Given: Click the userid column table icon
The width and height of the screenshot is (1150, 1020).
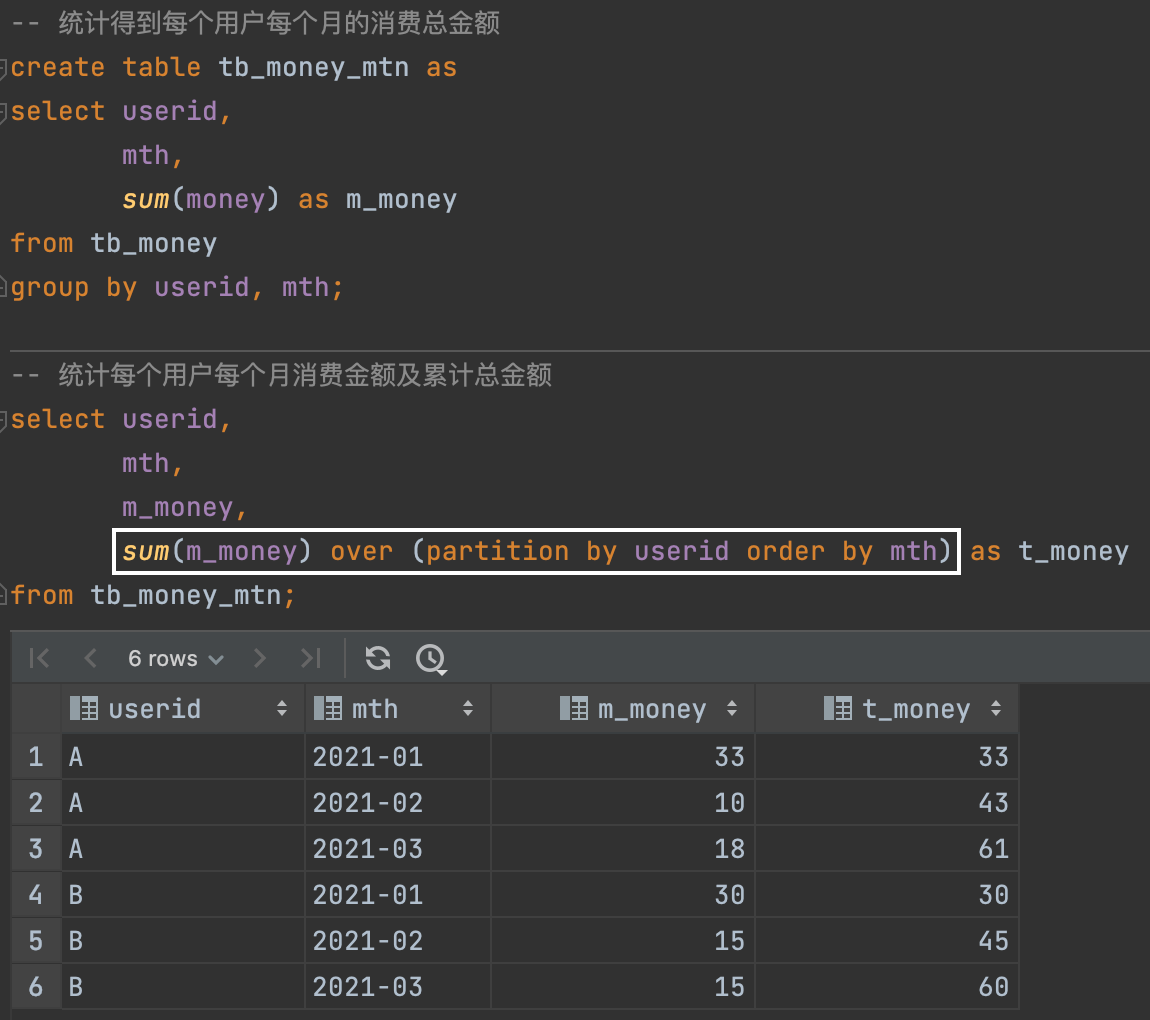Looking at the screenshot, I should click(84, 709).
